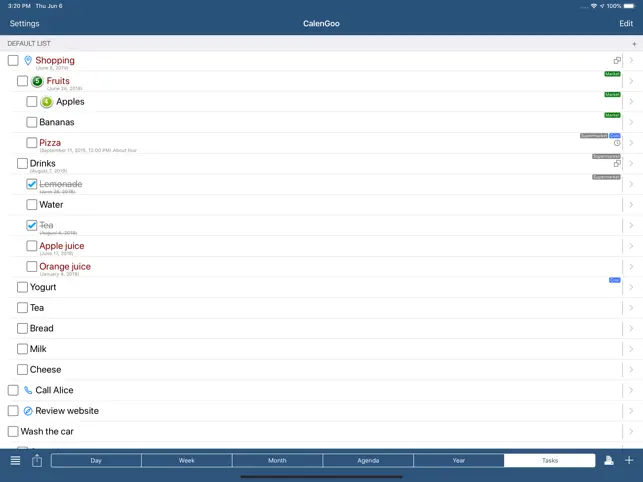Check off the Bananas task

click(32, 122)
